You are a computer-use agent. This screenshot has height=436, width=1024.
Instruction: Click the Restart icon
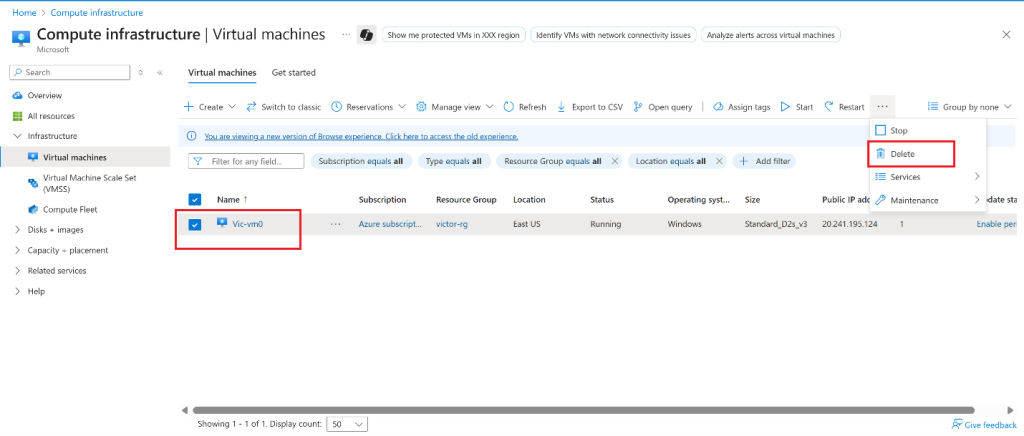click(829, 107)
